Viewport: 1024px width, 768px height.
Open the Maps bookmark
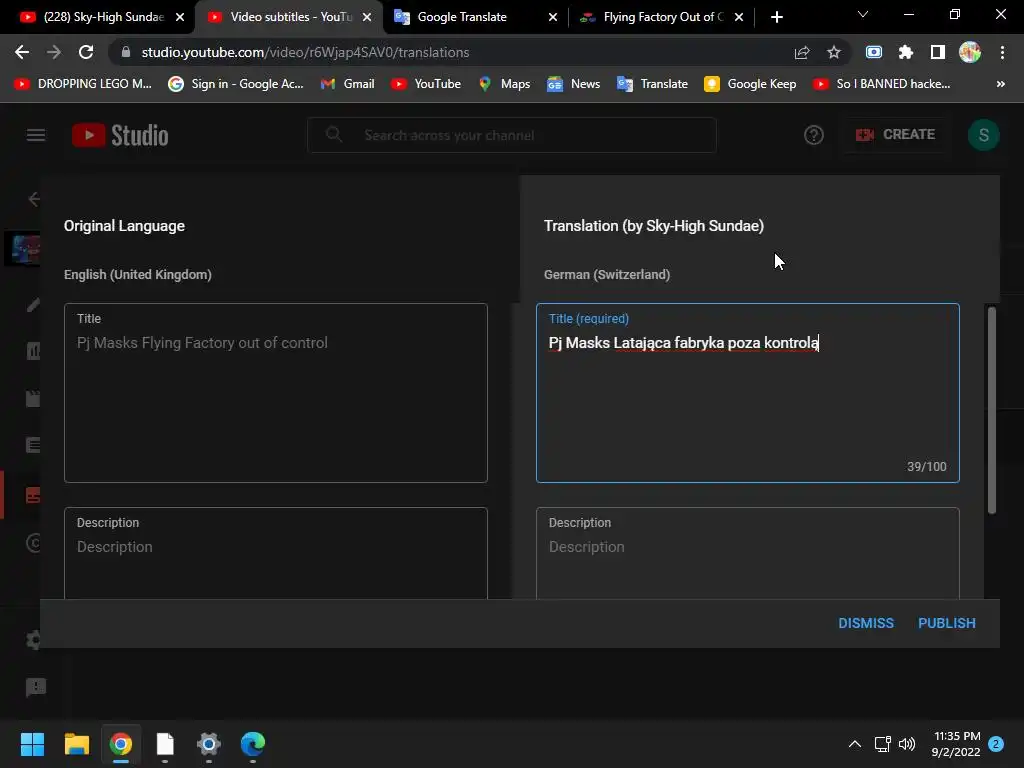504,84
